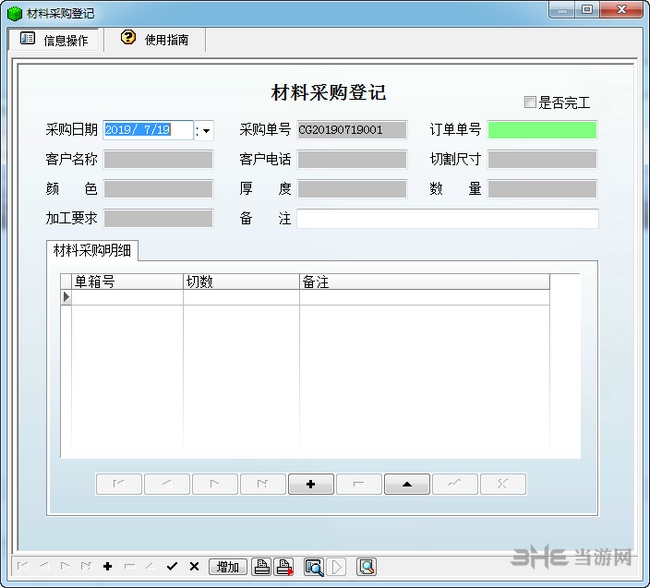This screenshot has height=588, width=650.
Task: Cancel changes with bottom toolbar X icon
Action: tap(194, 566)
